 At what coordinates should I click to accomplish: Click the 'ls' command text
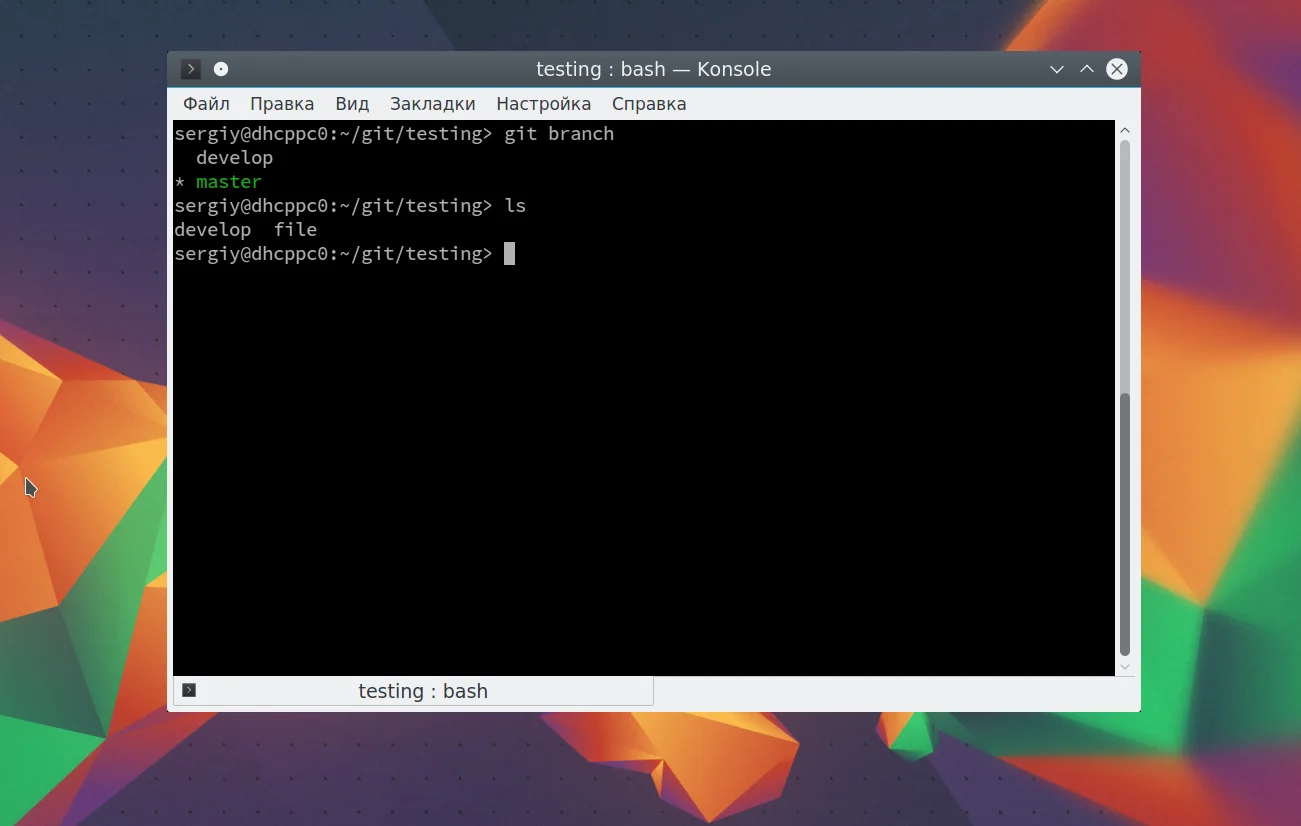click(515, 206)
